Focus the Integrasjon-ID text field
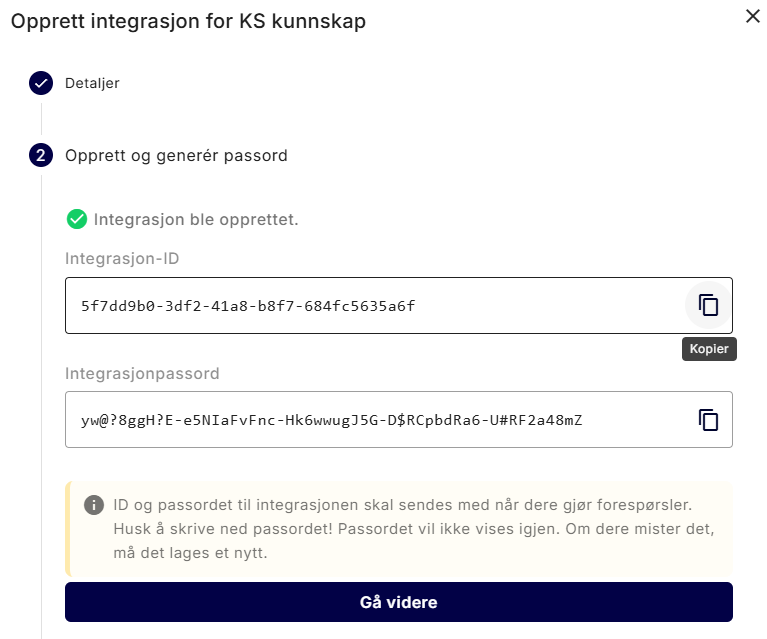This screenshot has width=767, height=639. [370, 305]
